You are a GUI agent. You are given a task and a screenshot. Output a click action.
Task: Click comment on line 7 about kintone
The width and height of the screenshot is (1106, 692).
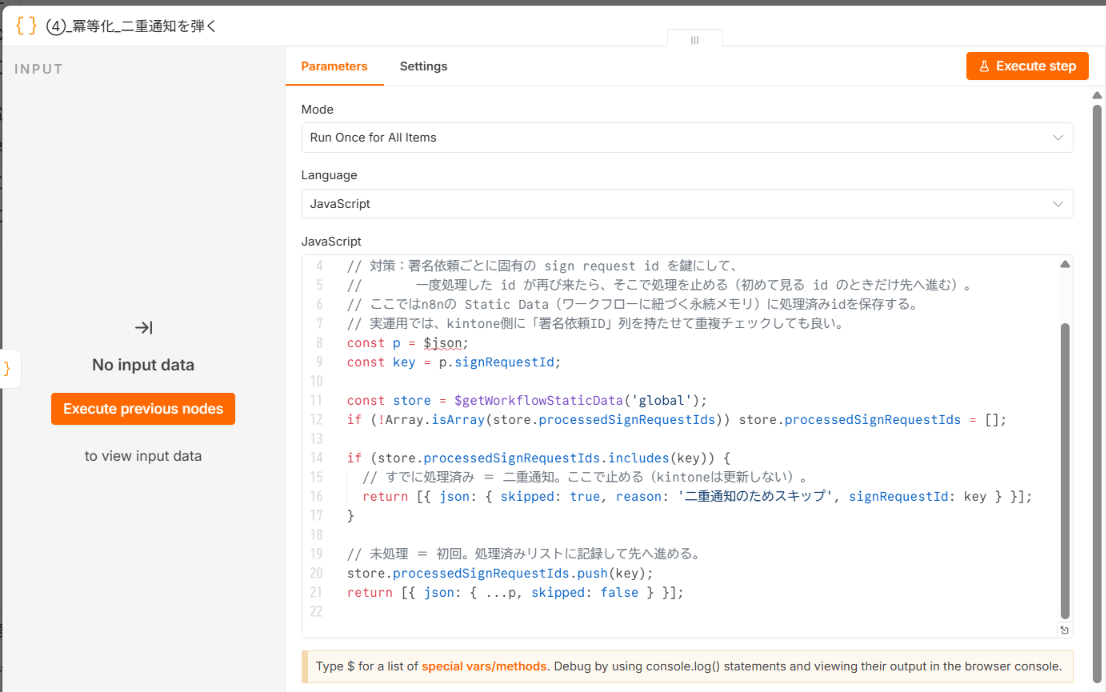pos(596,324)
